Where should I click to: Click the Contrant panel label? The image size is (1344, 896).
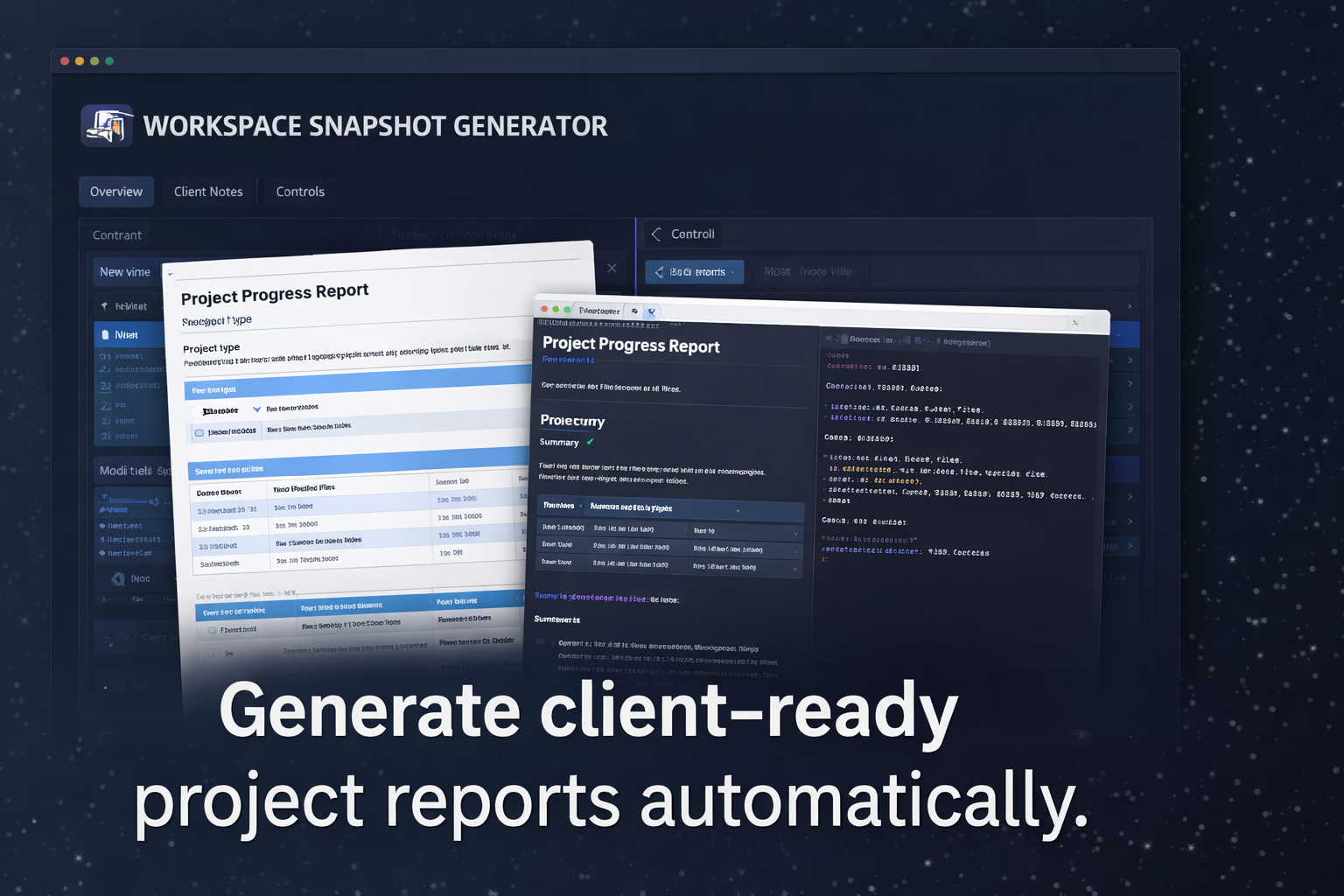point(117,235)
